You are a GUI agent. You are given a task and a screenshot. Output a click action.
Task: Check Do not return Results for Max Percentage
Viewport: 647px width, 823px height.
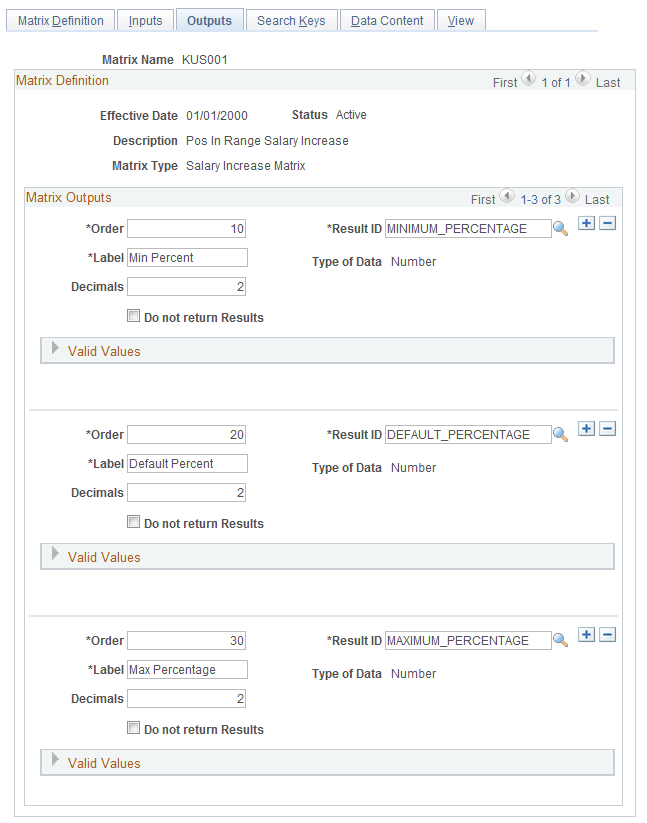pos(133,727)
